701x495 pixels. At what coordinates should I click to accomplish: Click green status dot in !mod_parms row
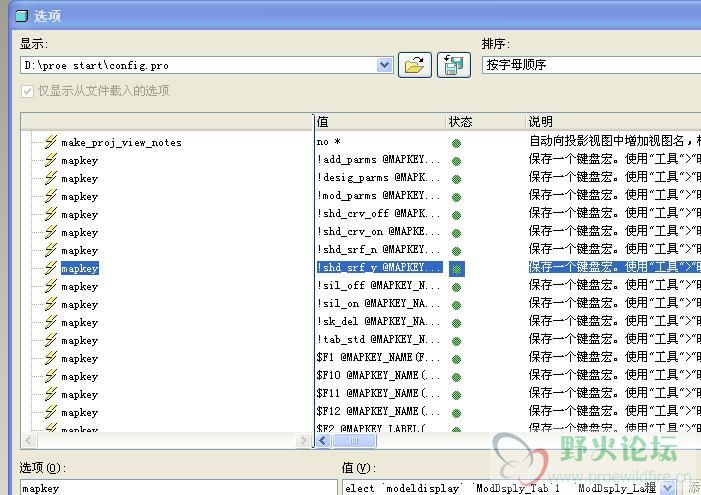pos(456,197)
